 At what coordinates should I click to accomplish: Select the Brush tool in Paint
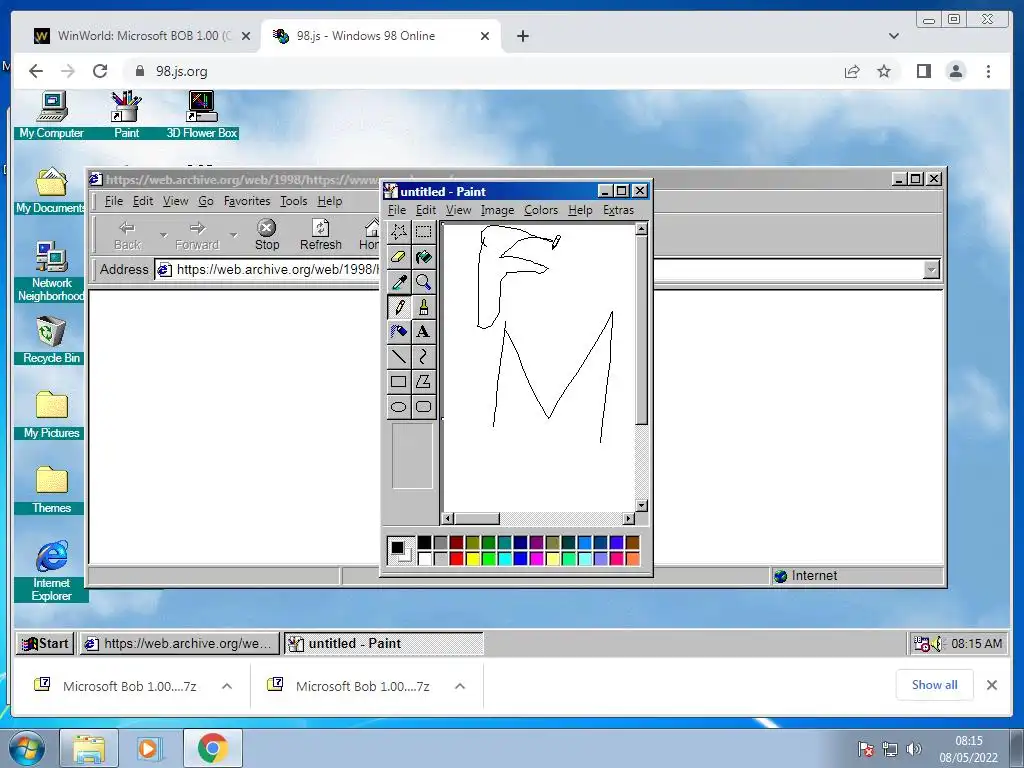(x=423, y=307)
